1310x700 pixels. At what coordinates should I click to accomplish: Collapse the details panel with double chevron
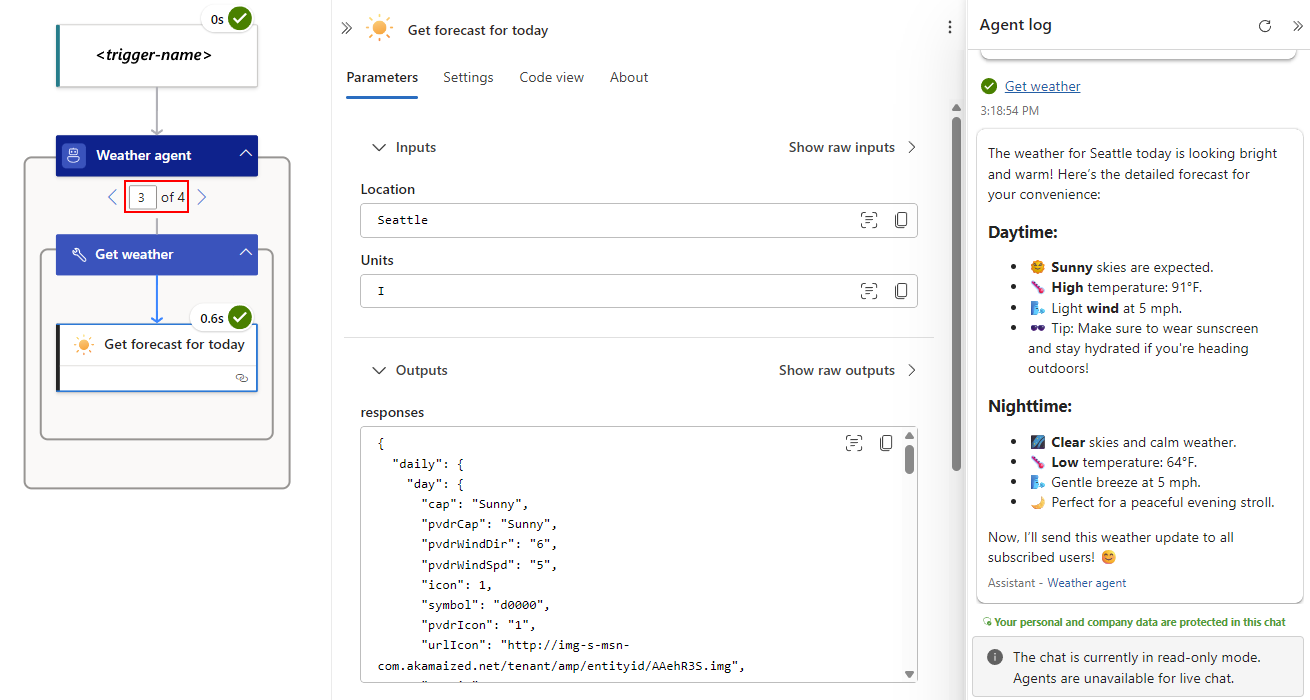(346, 29)
